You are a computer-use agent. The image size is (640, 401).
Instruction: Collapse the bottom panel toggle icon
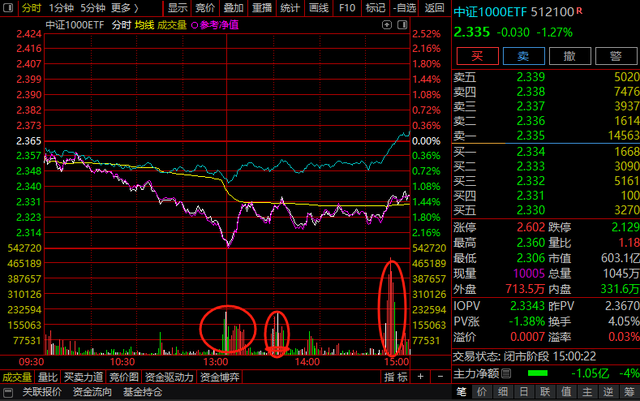[x=8, y=393]
